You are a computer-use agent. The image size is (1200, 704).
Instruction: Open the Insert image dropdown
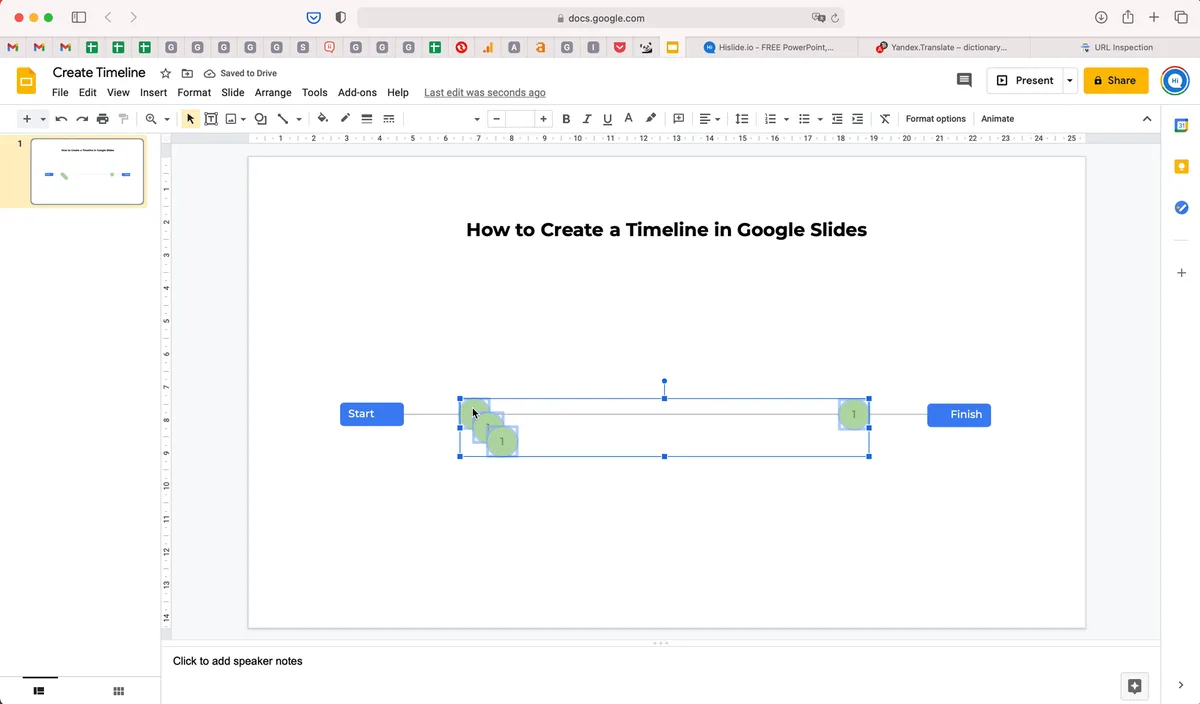[235, 119]
